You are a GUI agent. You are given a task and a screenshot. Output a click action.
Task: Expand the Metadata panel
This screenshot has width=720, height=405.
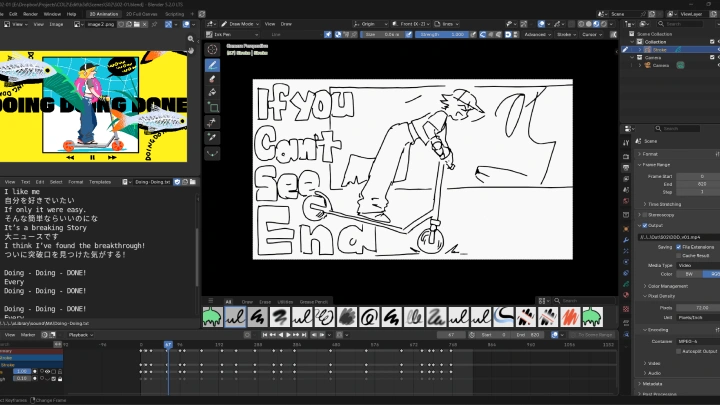point(652,384)
